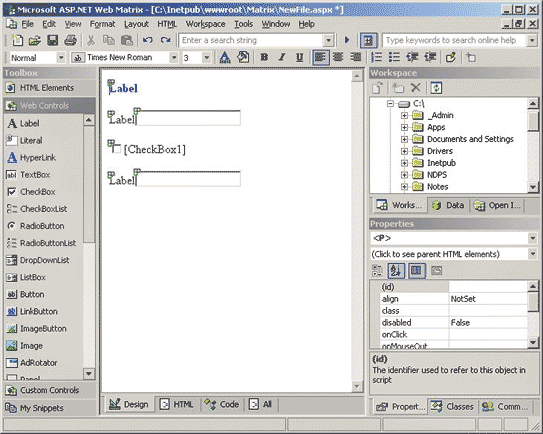Expand the Inetpub folder
This screenshot has width=543, height=434.
point(404,163)
